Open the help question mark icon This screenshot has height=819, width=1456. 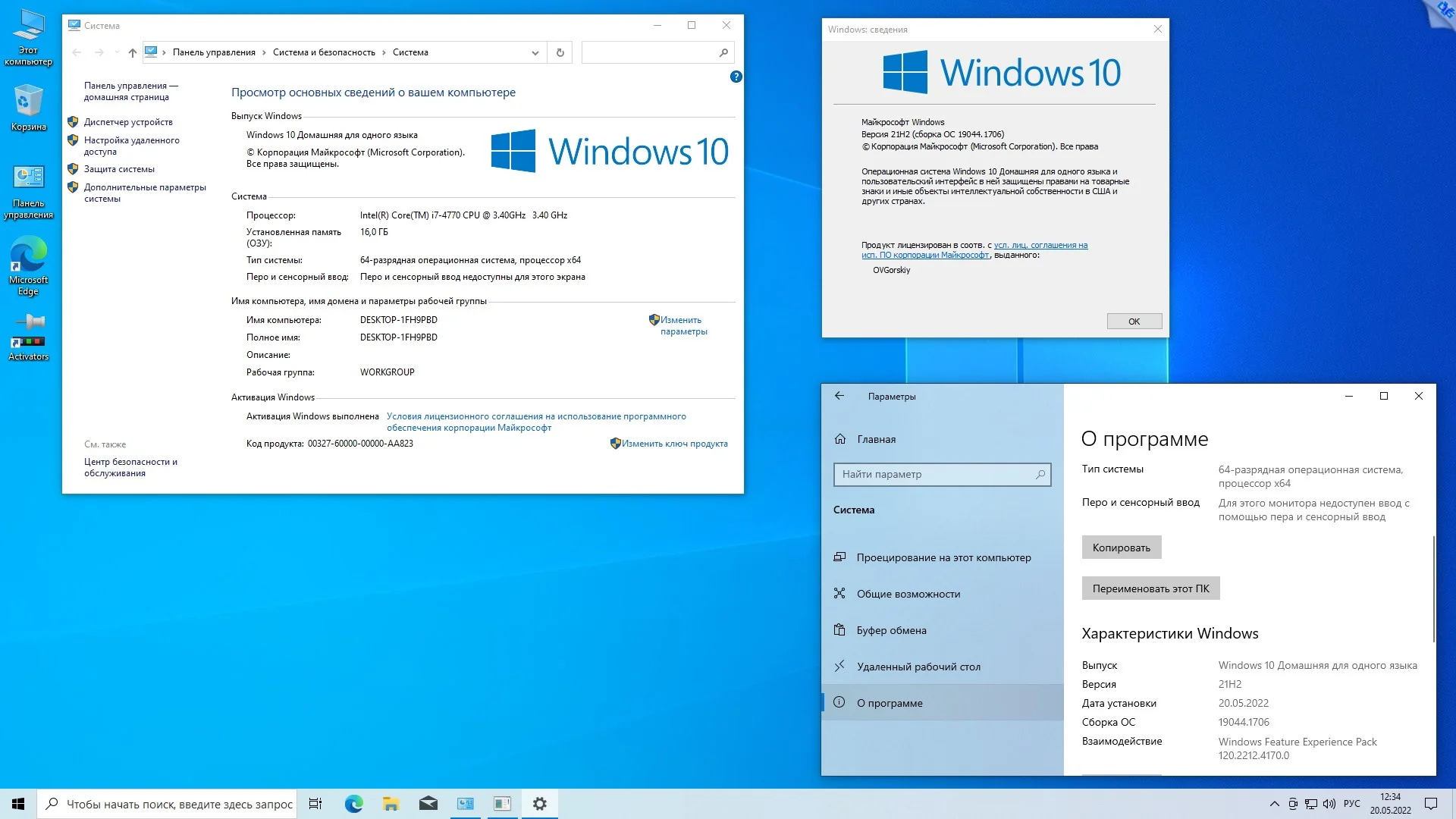point(736,77)
